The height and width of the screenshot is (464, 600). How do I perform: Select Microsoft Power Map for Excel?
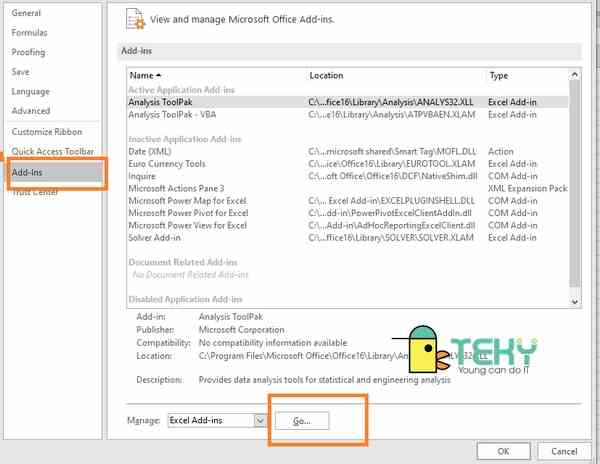(x=347, y=200)
